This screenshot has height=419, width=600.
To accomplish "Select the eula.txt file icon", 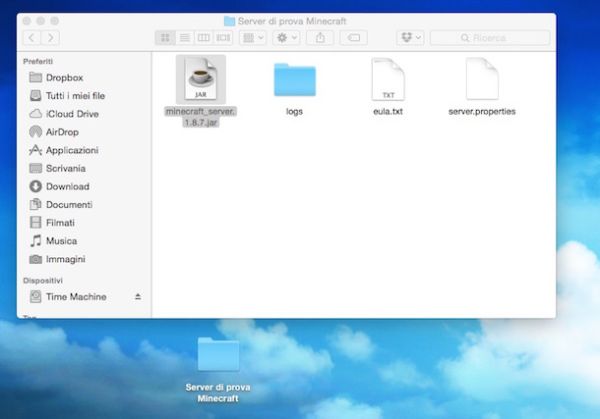I will pyautogui.click(x=388, y=79).
